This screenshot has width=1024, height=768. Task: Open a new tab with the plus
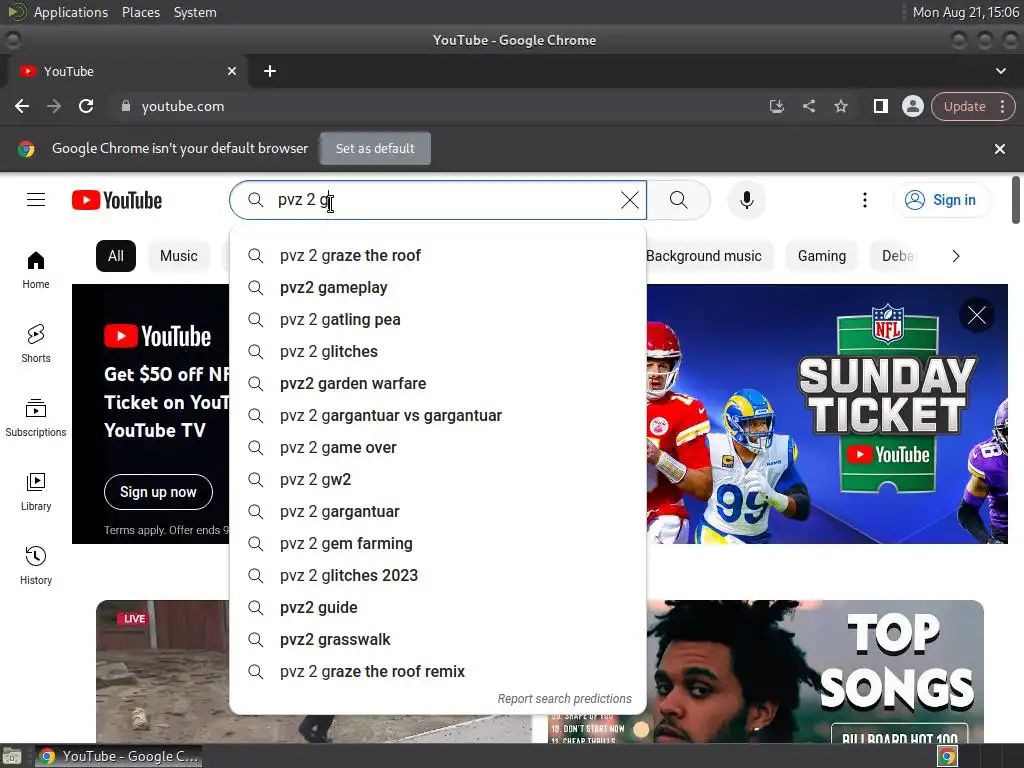pyautogui.click(x=270, y=71)
